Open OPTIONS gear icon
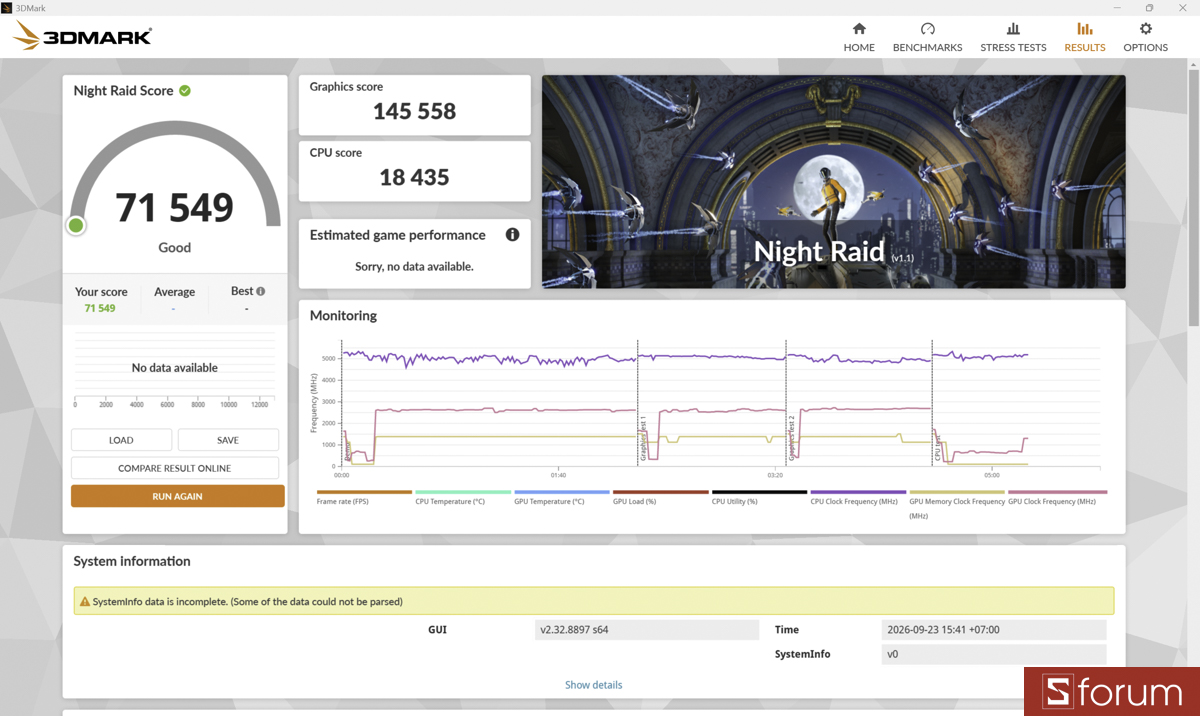Image resolution: width=1200 pixels, height=716 pixels. (1145, 29)
